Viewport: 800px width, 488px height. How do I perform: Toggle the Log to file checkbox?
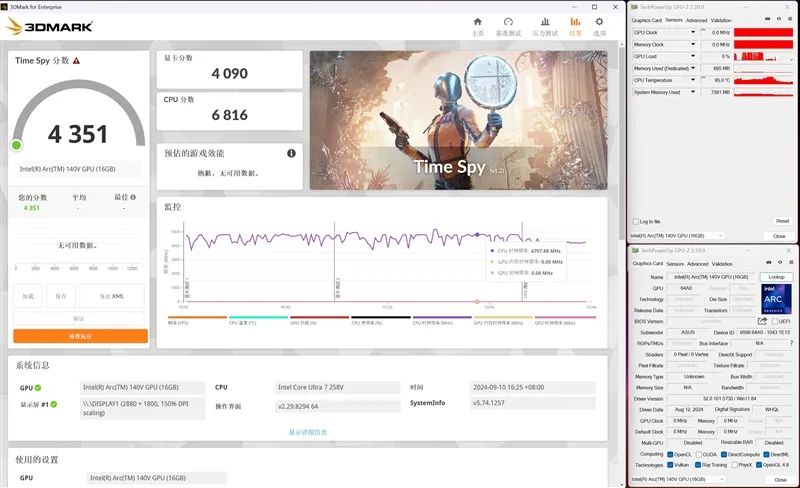pyautogui.click(x=636, y=222)
